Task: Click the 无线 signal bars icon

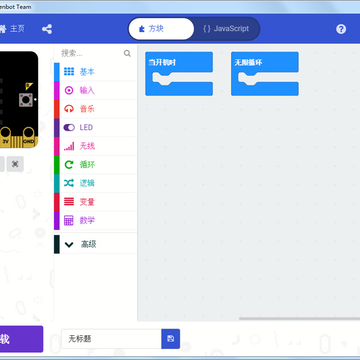Action: click(69, 146)
